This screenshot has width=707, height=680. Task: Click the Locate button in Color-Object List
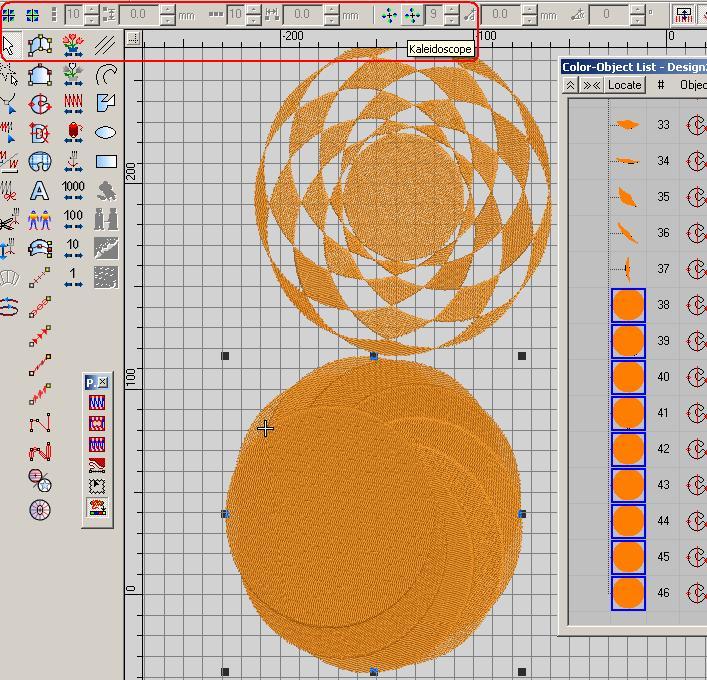pos(624,85)
